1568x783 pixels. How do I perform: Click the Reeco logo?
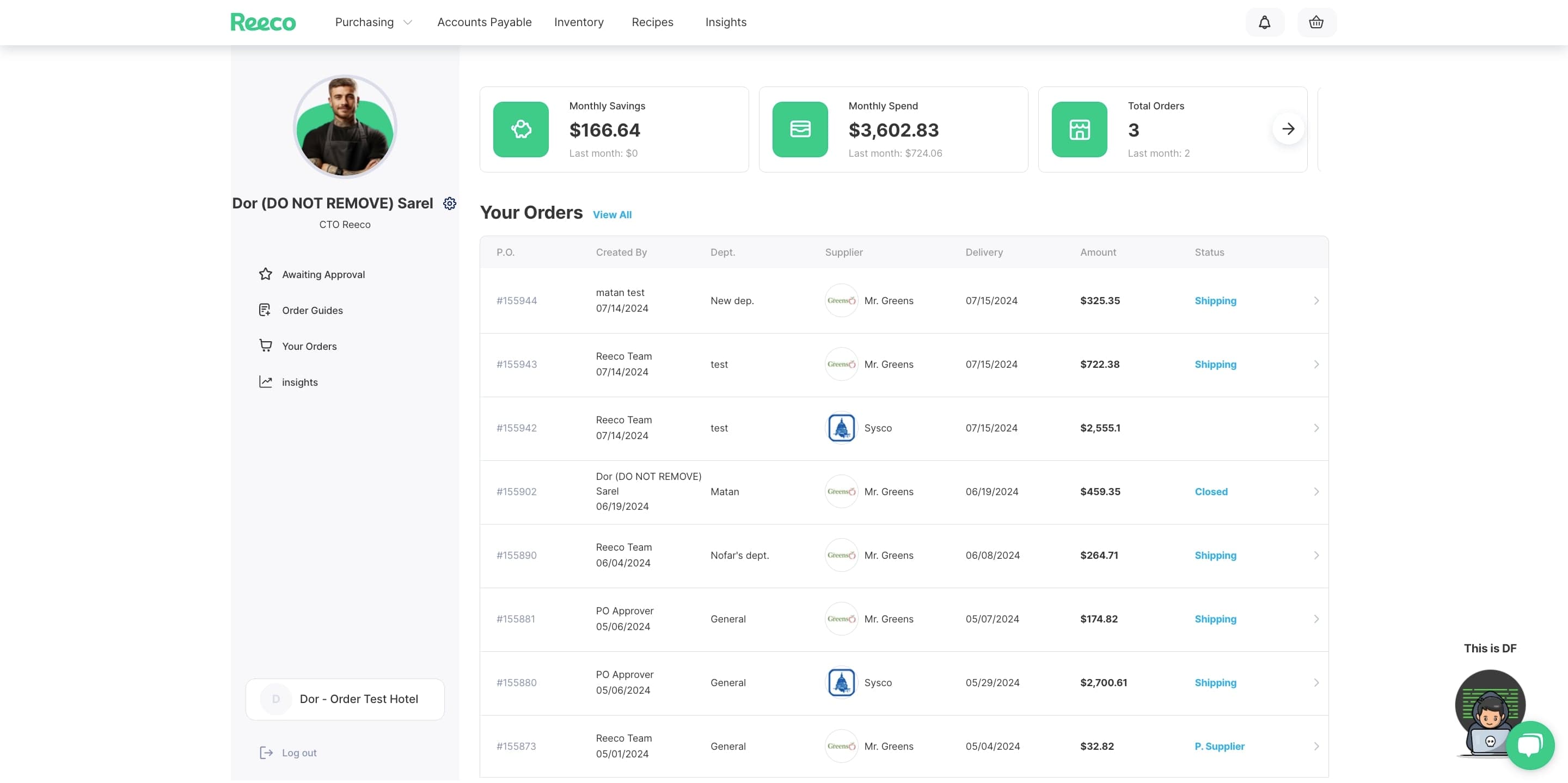pyautogui.click(x=263, y=22)
